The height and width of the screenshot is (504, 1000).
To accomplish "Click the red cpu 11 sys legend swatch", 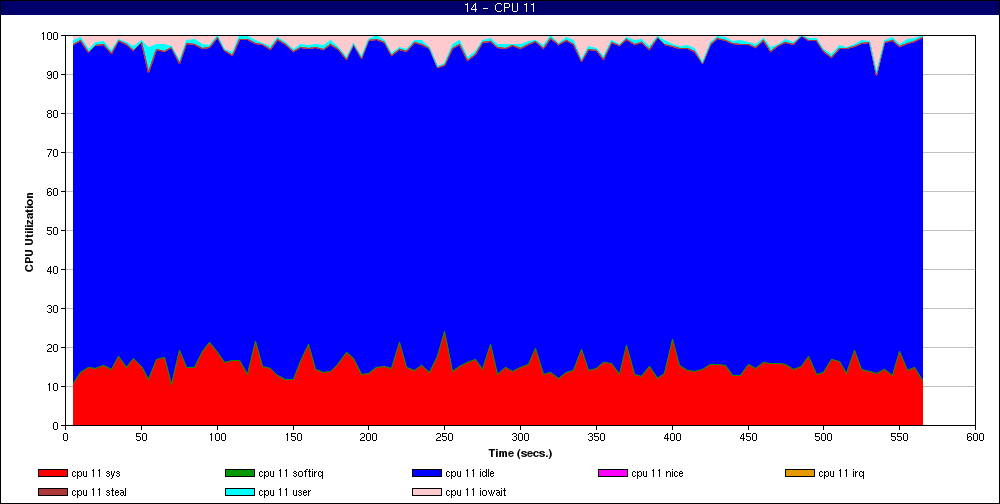I will (x=52, y=473).
